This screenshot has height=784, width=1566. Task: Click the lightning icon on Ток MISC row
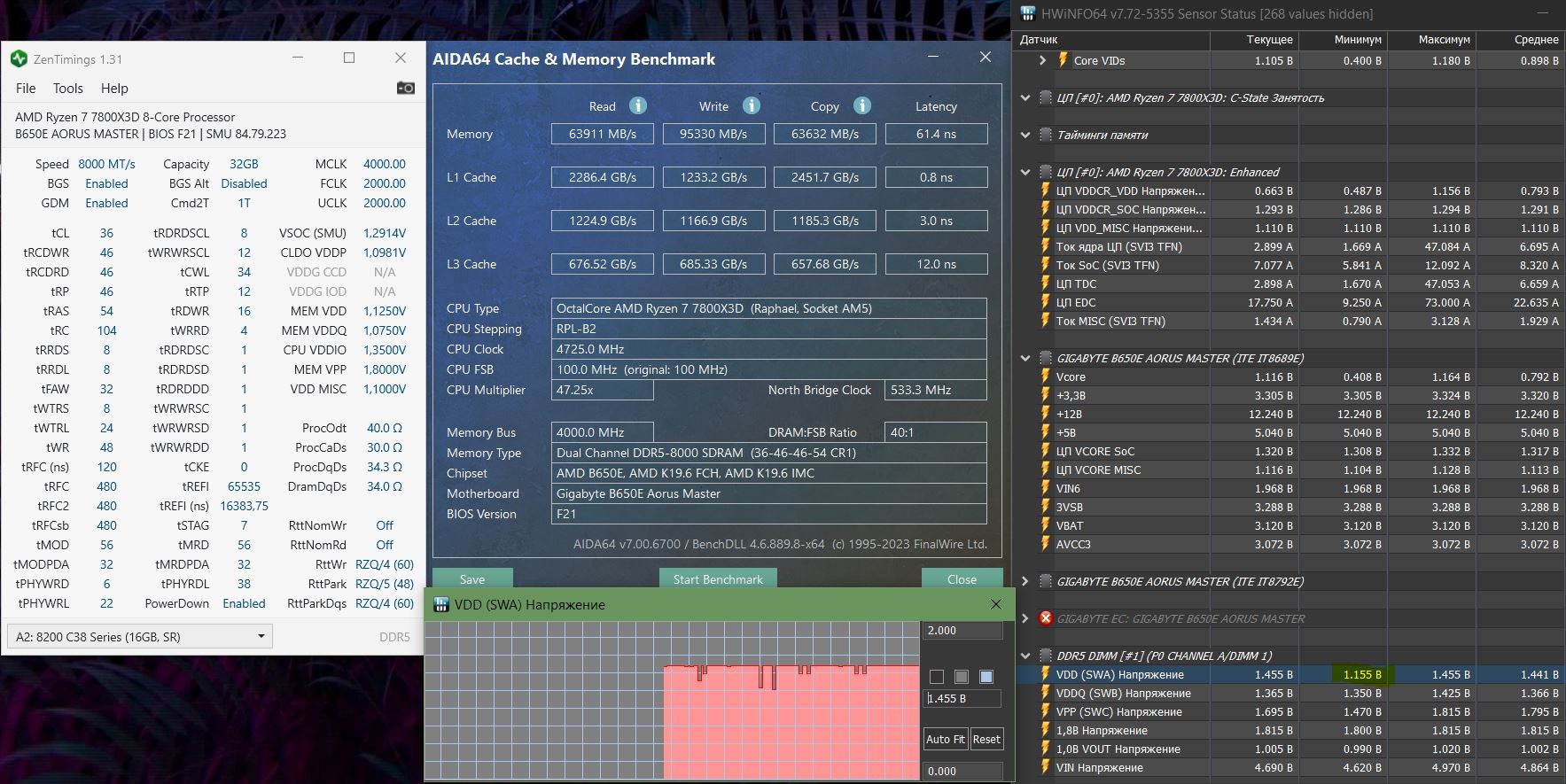pyautogui.click(x=1046, y=321)
